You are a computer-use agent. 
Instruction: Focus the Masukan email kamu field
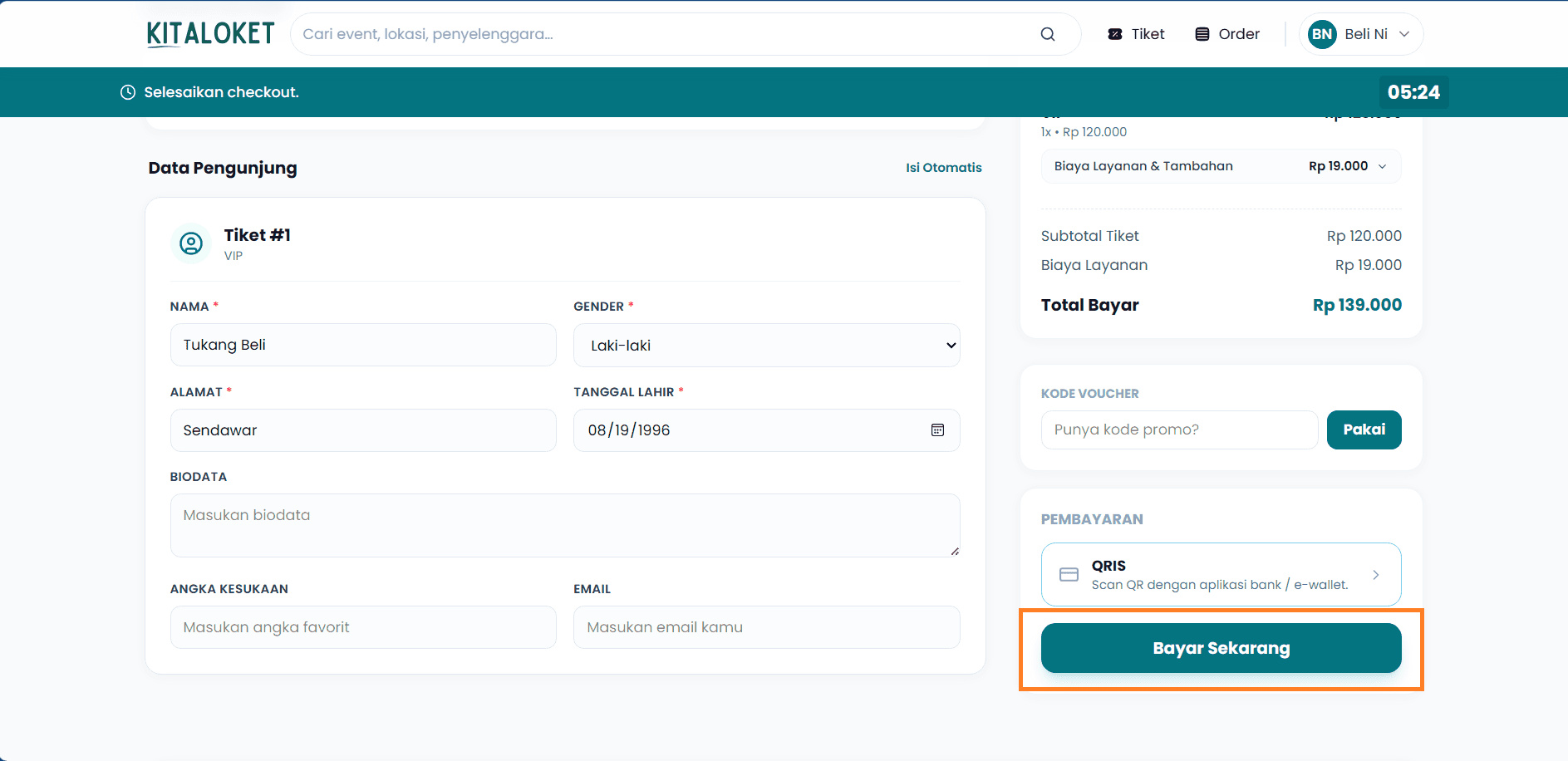tap(766, 627)
